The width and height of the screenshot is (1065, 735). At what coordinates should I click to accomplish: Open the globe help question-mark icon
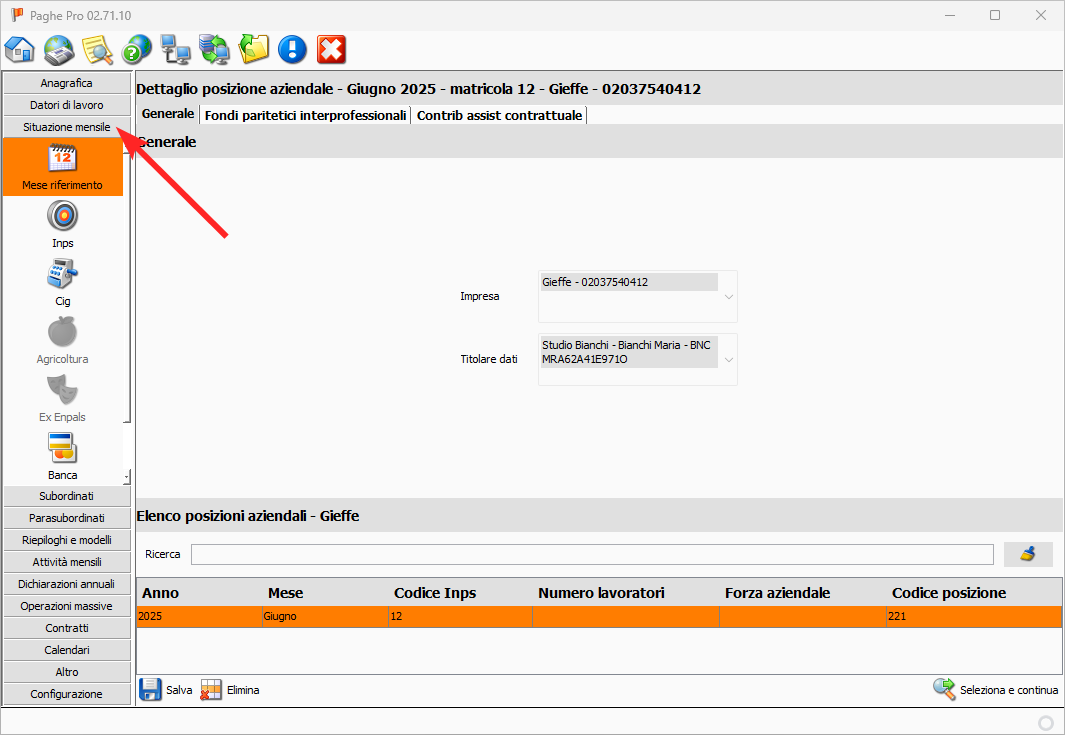(x=136, y=48)
